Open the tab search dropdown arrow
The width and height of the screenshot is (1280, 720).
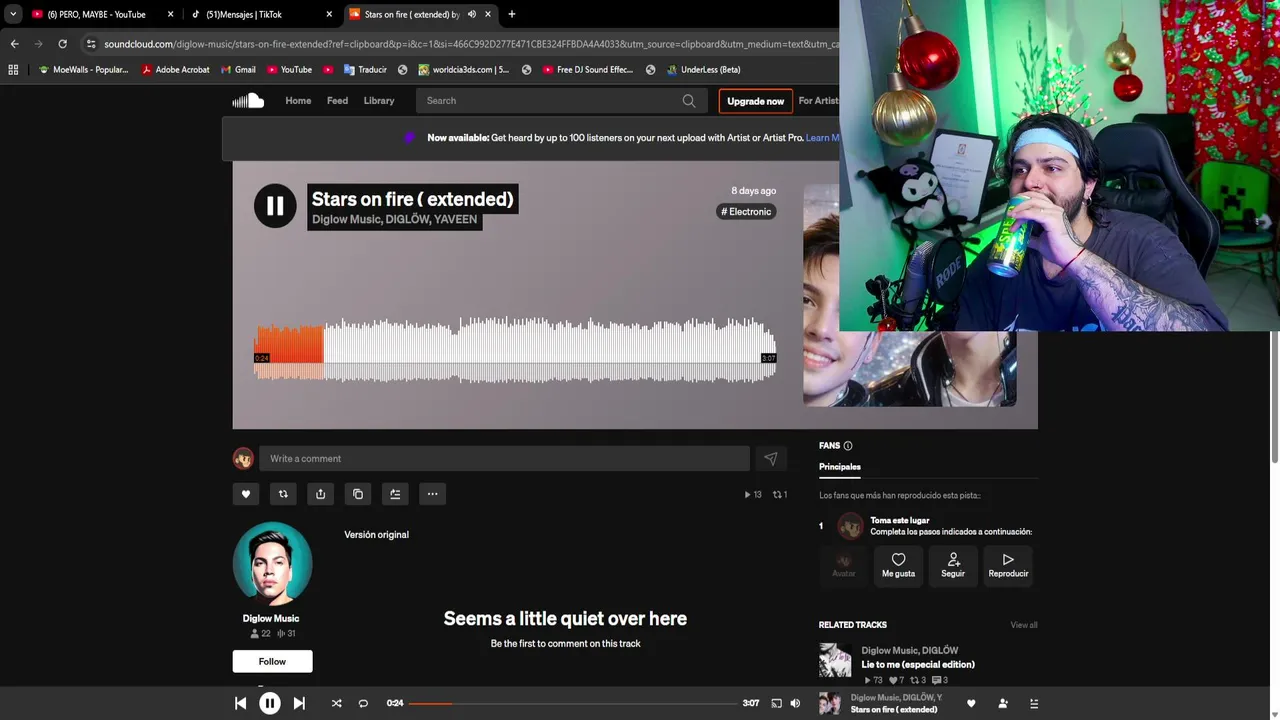click(x=13, y=14)
